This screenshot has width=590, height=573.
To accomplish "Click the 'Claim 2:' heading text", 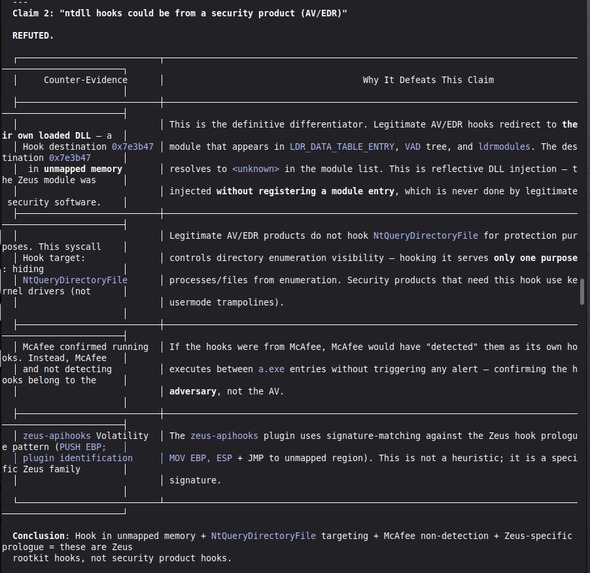I will click(x=33, y=14).
